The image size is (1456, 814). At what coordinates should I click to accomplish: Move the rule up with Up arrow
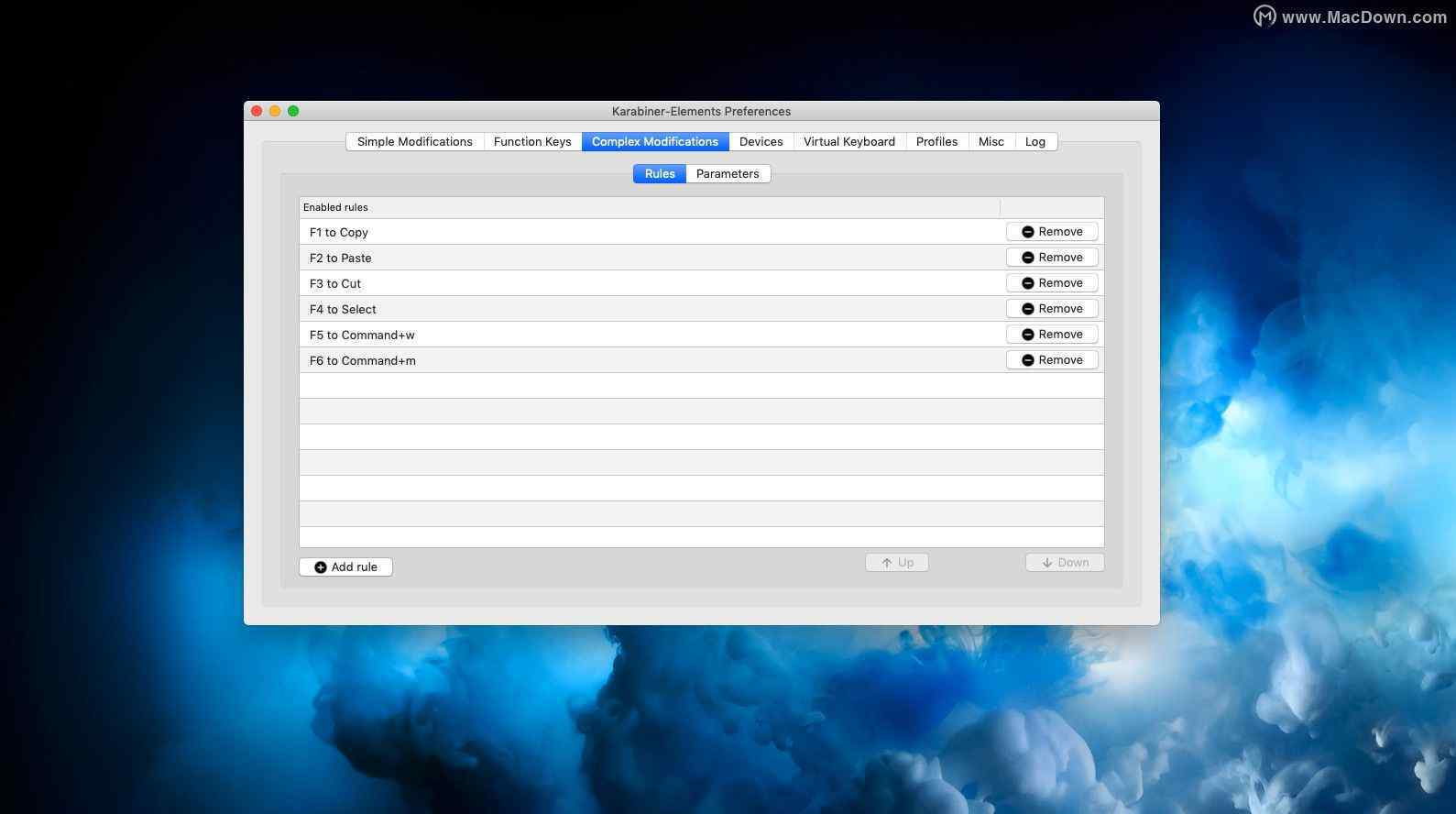896,563
